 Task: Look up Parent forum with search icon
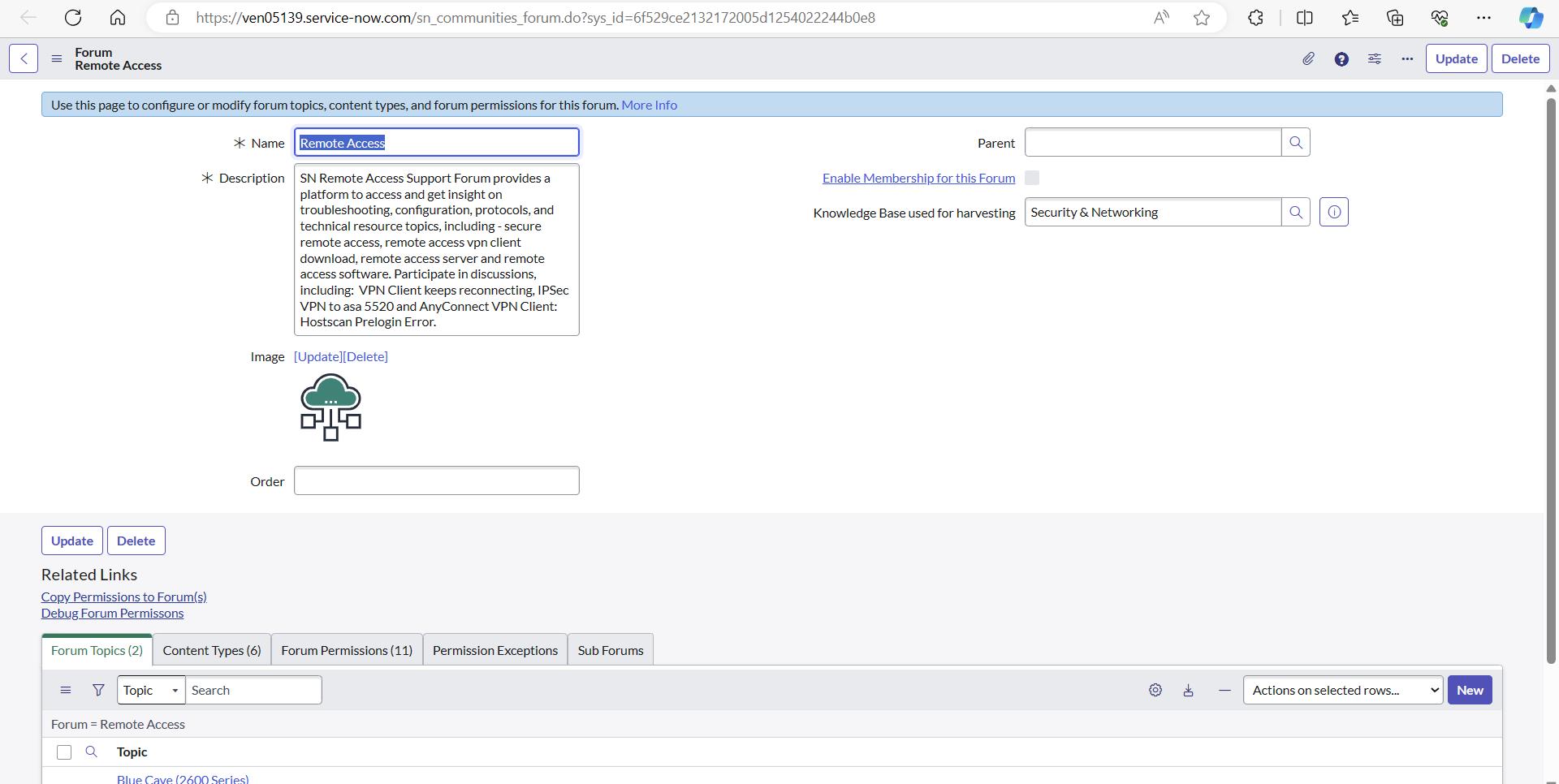(x=1296, y=143)
